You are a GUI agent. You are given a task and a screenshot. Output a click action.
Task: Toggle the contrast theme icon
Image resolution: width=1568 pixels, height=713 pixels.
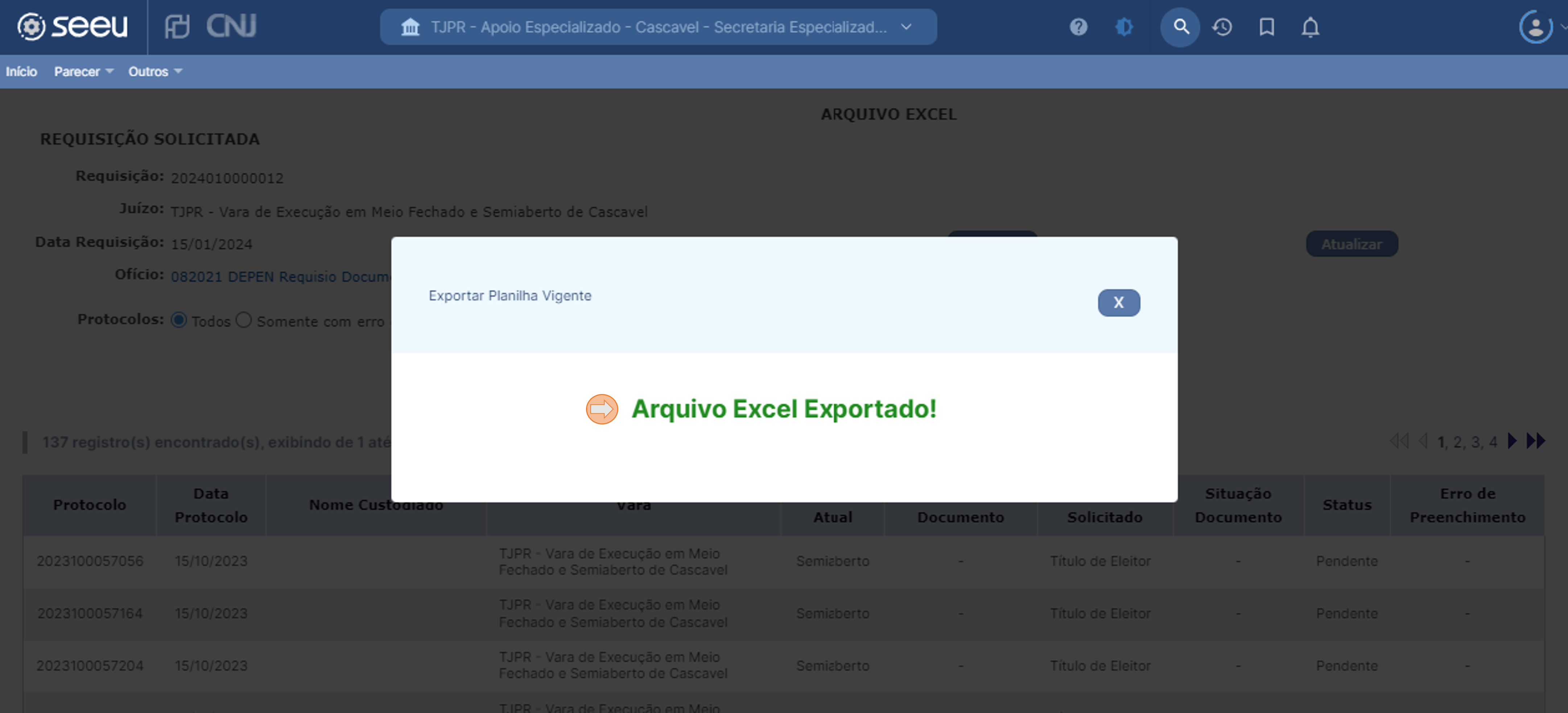[x=1124, y=27]
